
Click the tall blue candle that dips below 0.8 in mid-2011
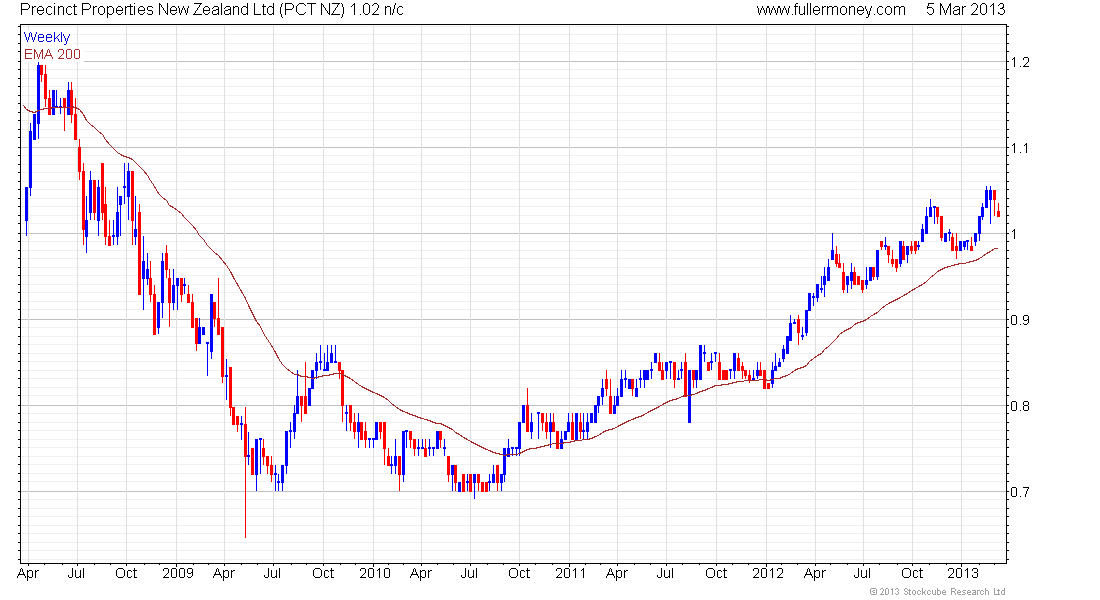coord(690,396)
